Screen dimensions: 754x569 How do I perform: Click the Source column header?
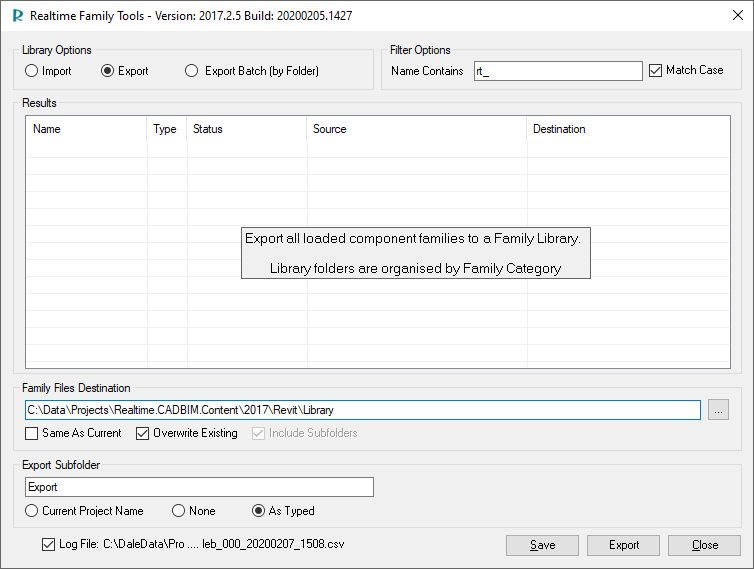(417, 129)
